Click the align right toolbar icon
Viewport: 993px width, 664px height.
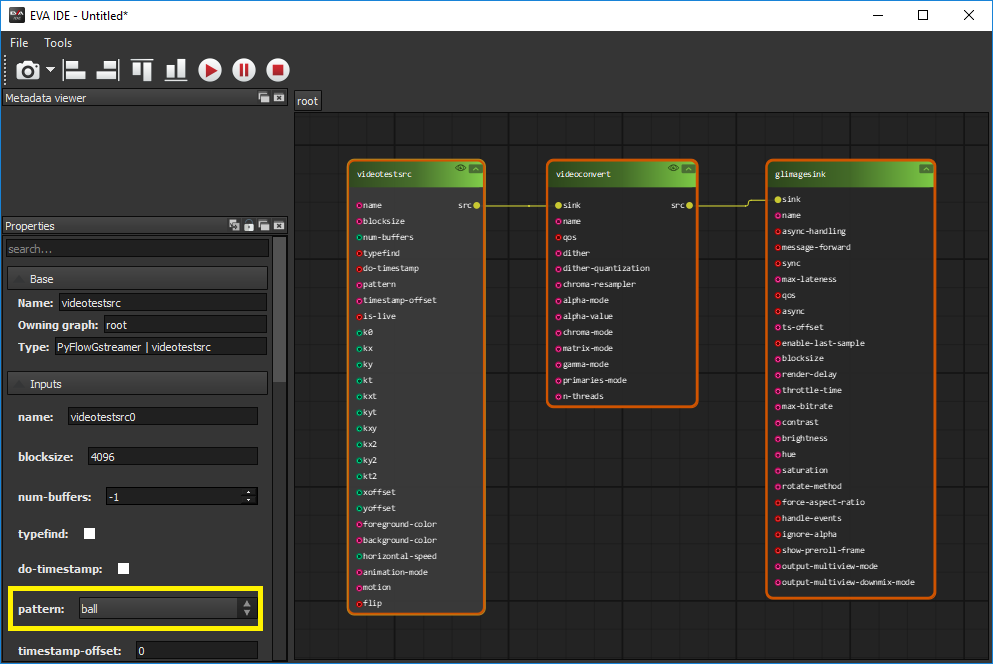(x=107, y=70)
